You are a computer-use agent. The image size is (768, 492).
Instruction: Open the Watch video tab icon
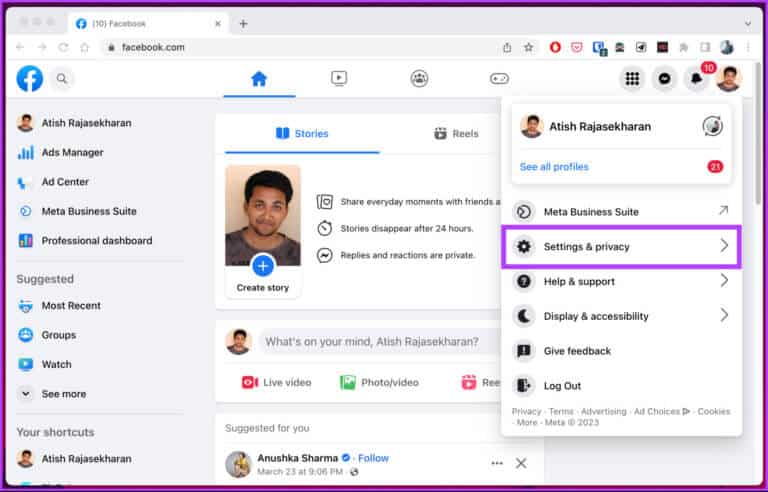point(339,78)
